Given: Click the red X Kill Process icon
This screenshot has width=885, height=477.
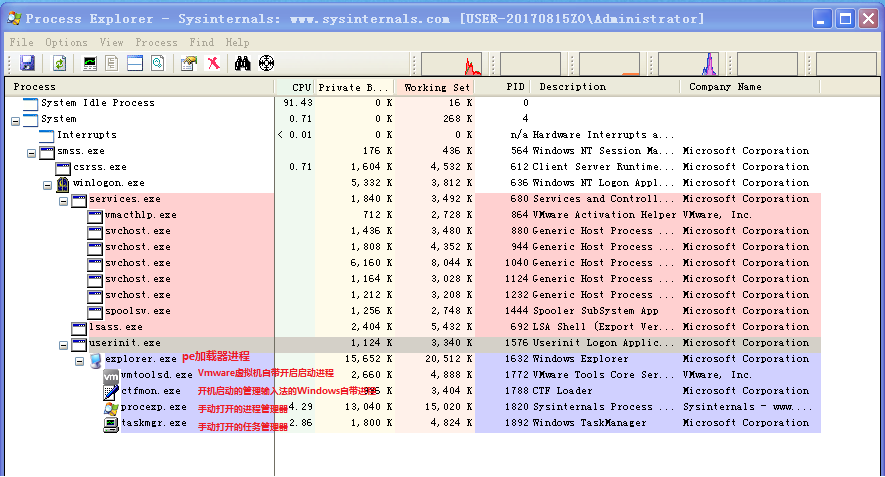Looking at the screenshot, I should [213, 63].
